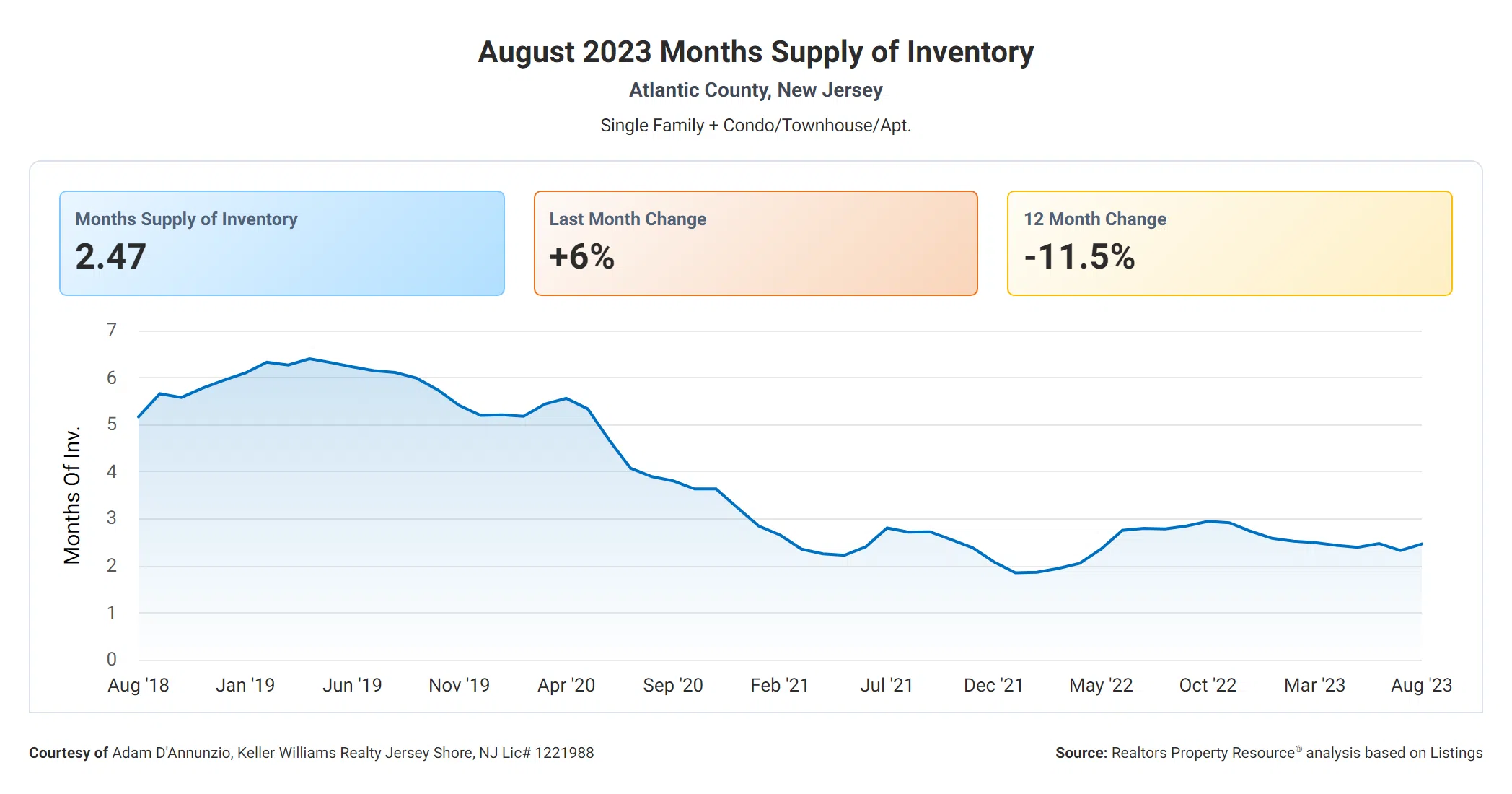Click the Source: Realtors Property Resource attribution
The width and height of the screenshot is (1512, 794).
coord(1269,753)
